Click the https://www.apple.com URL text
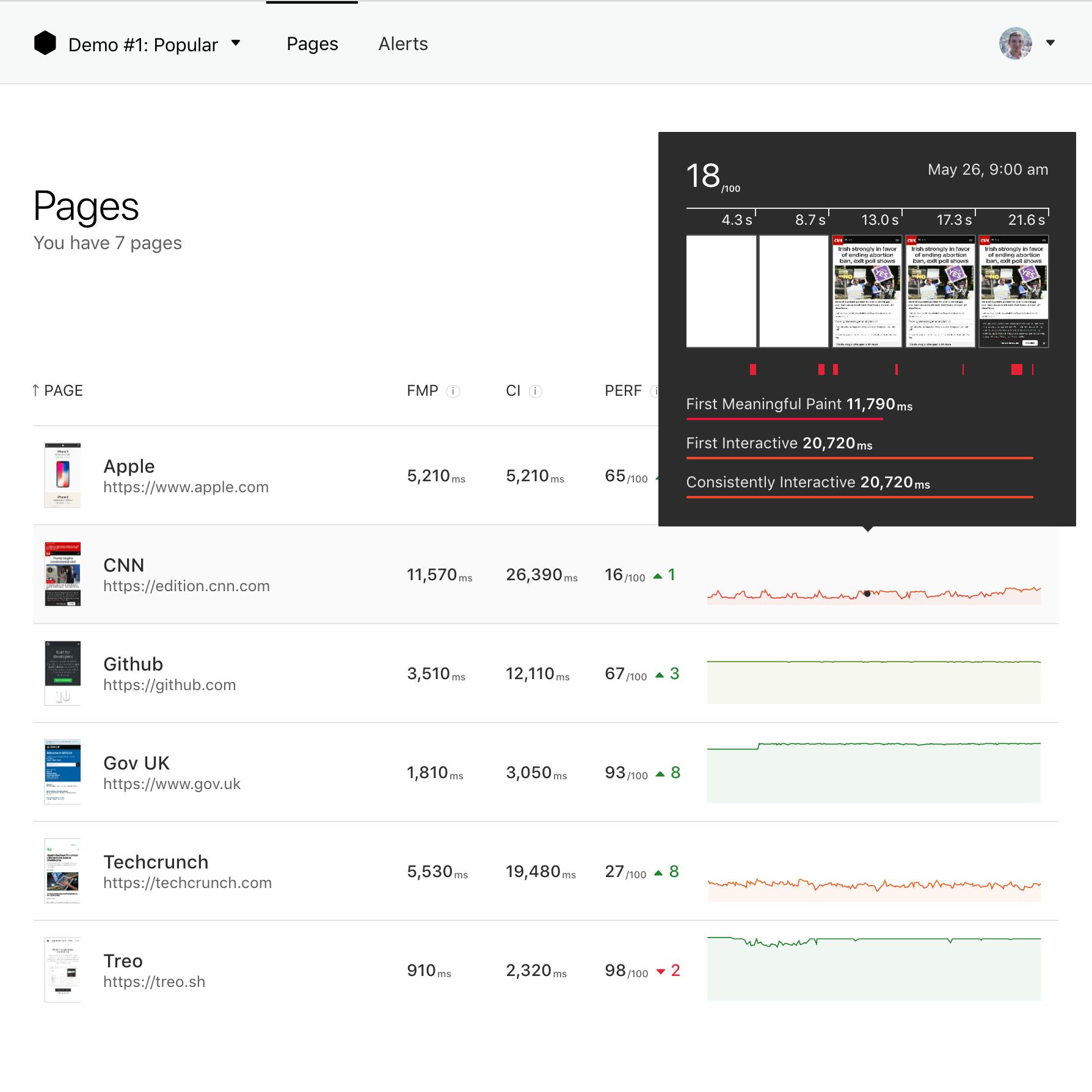Screen dimensions: 1092x1092 pyautogui.click(x=186, y=487)
